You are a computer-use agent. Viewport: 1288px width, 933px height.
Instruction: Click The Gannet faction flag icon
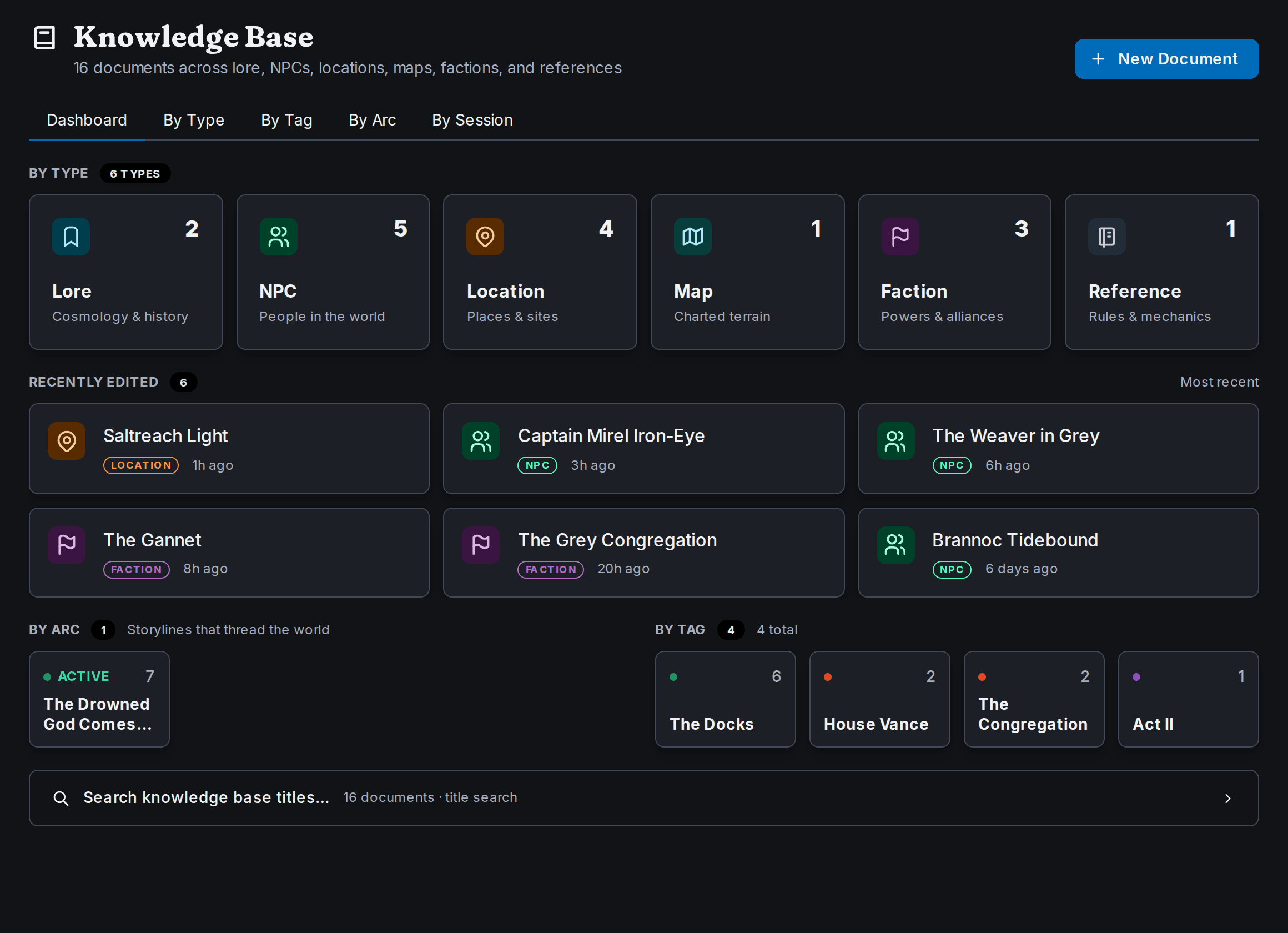pyautogui.click(x=67, y=545)
